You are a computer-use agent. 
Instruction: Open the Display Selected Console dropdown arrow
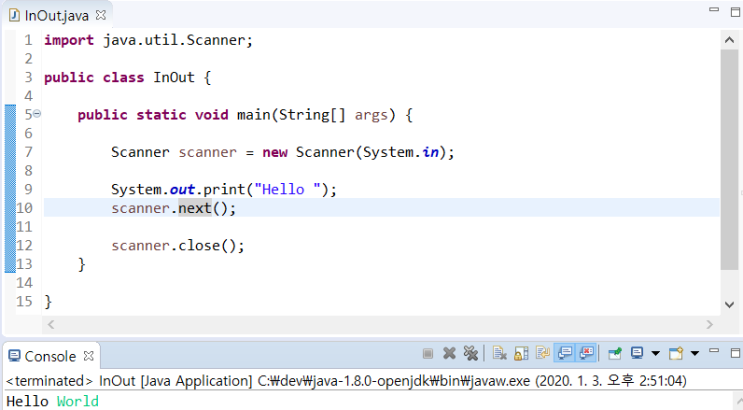click(x=655, y=354)
